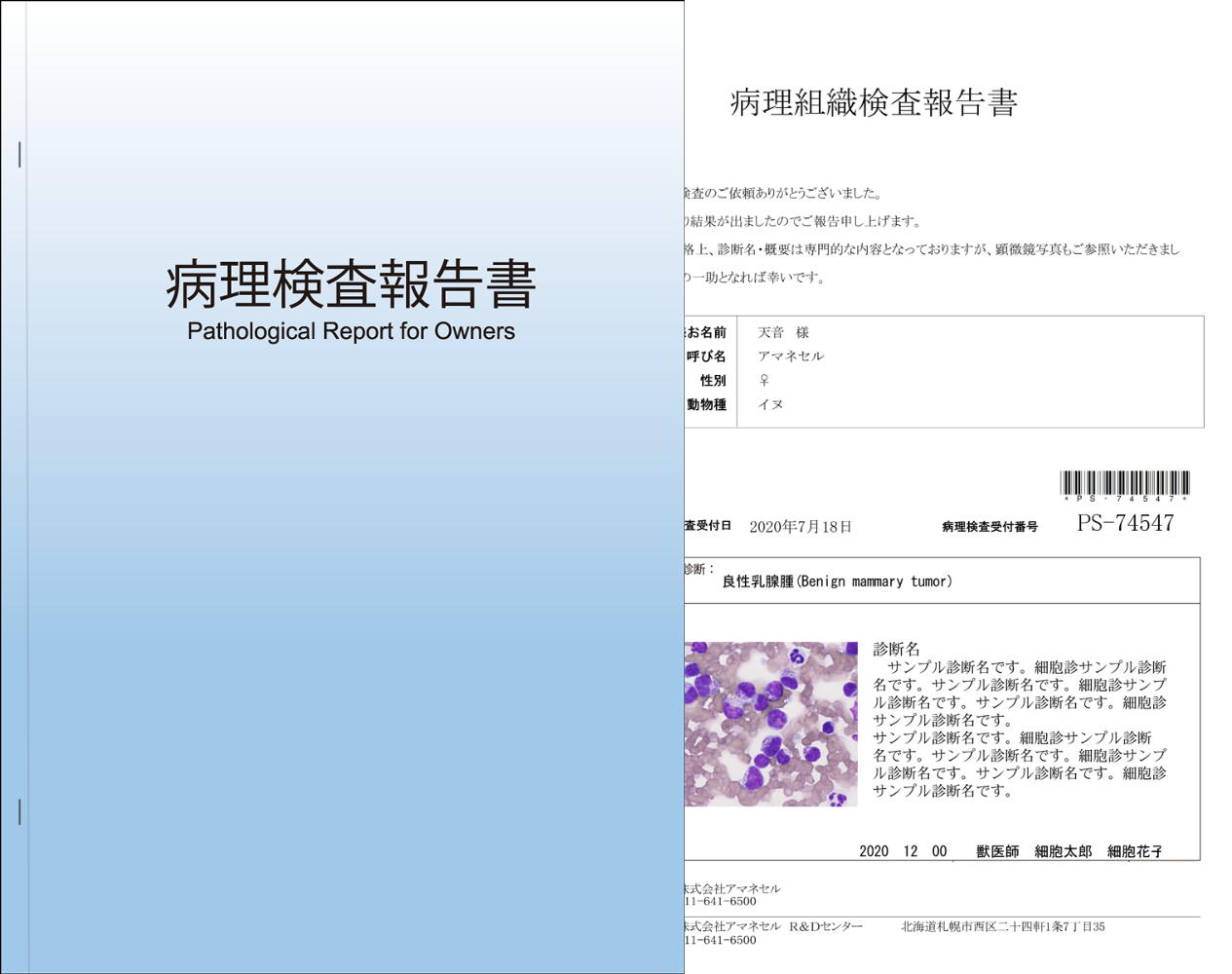
Task: Click the barcode above the reception number
Action: 1125,484
